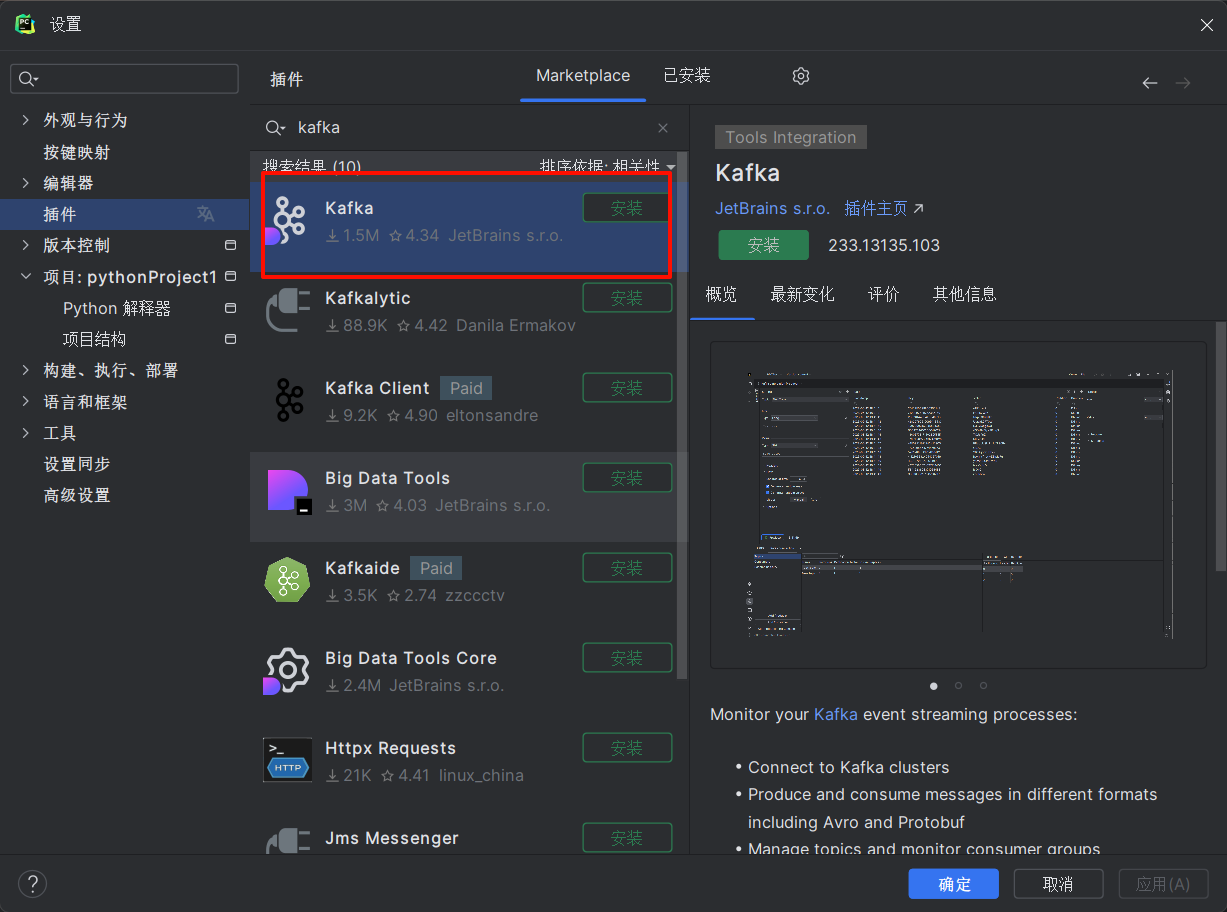Click the settings search magnifier icon
1227x912 pixels.
click(x=28, y=79)
